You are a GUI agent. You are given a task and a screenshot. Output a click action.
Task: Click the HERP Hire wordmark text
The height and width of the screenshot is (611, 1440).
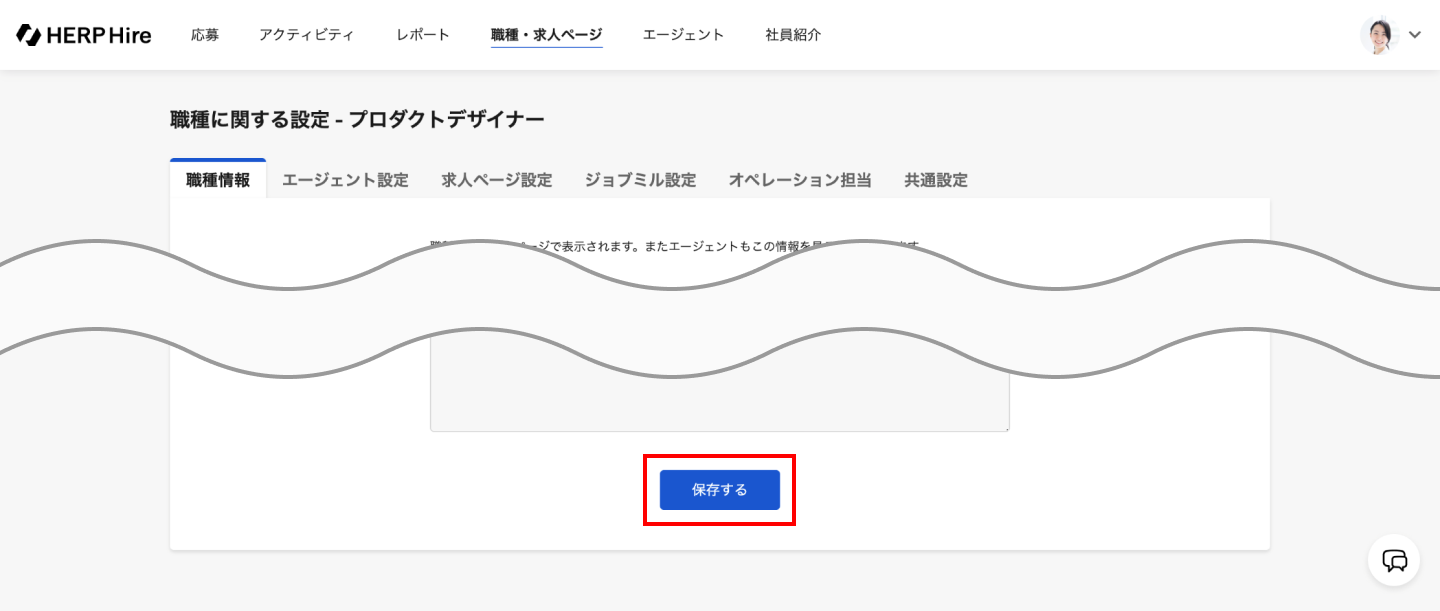(99, 35)
